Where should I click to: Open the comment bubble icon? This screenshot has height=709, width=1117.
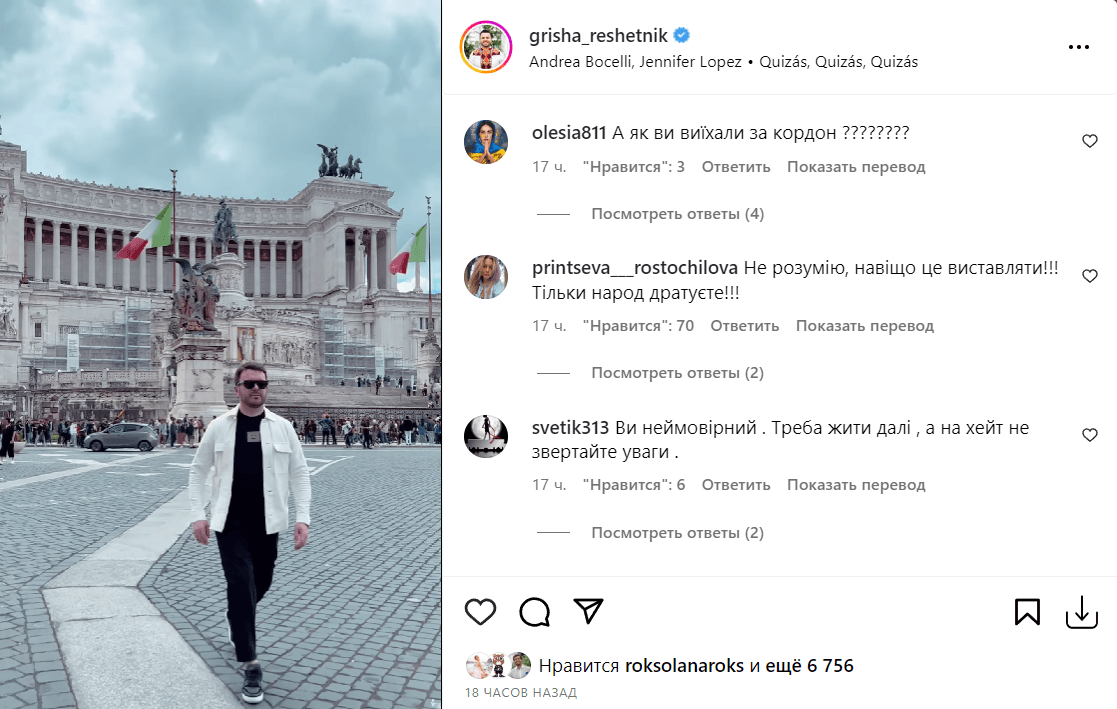coord(534,611)
